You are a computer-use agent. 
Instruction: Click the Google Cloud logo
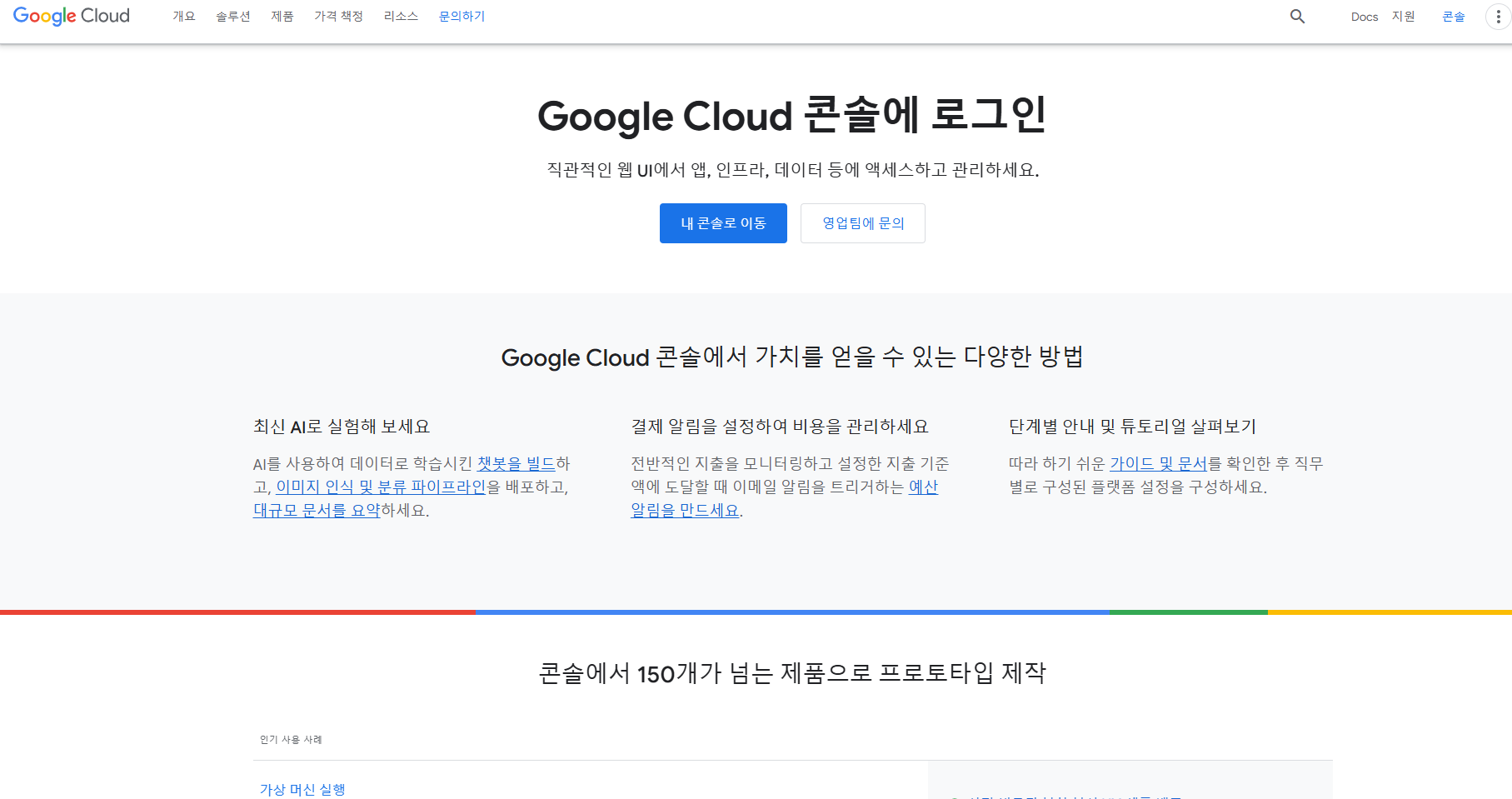point(72,16)
